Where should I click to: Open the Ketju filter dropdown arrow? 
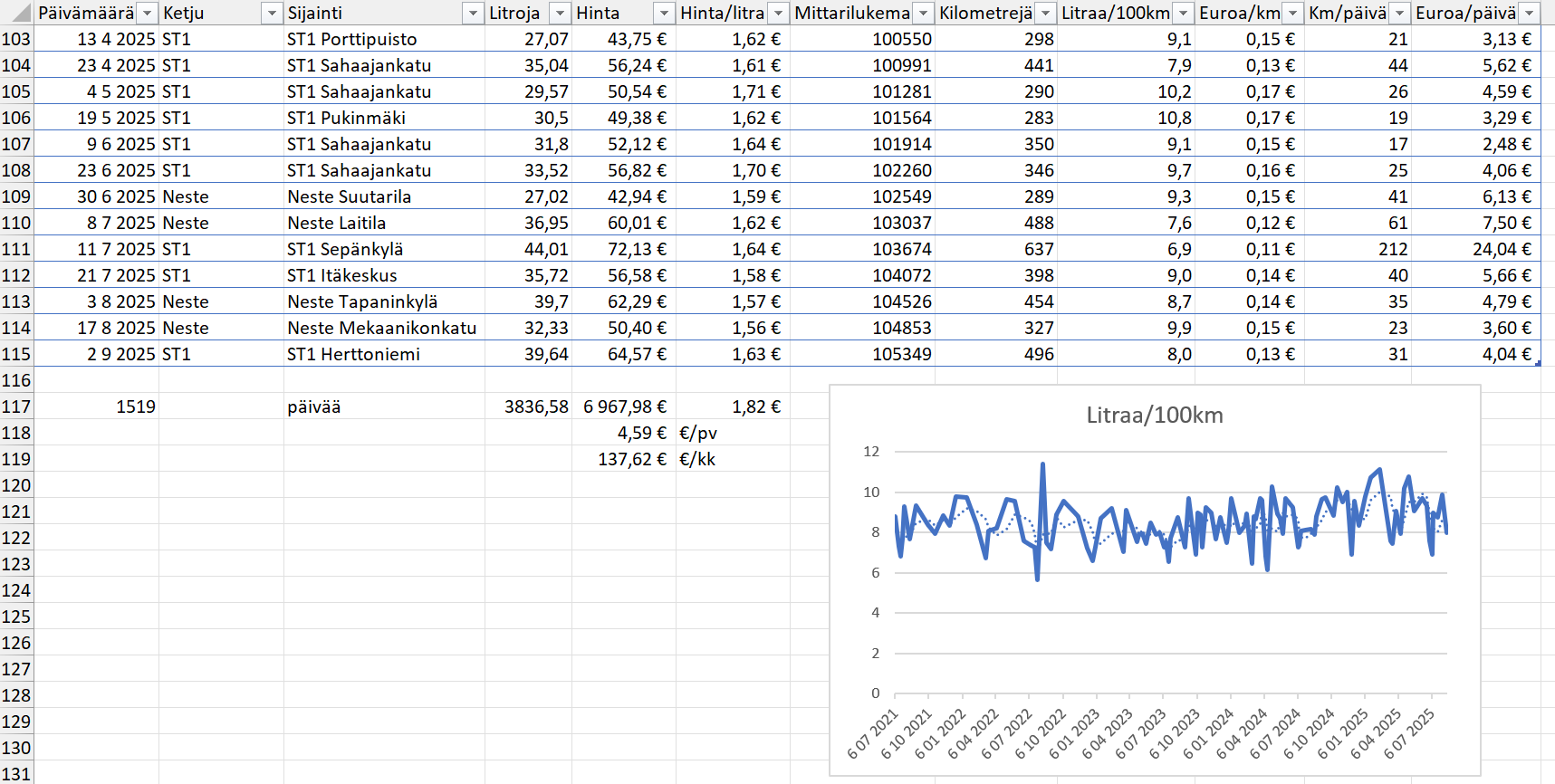click(272, 14)
